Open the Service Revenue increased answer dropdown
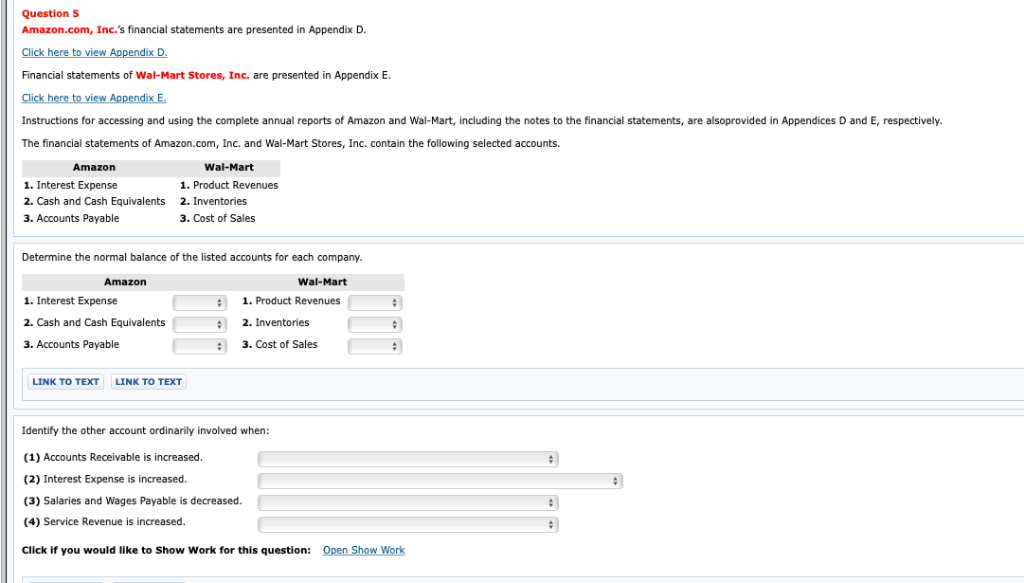Screen dimensions: 1024x583 click(407, 523)
